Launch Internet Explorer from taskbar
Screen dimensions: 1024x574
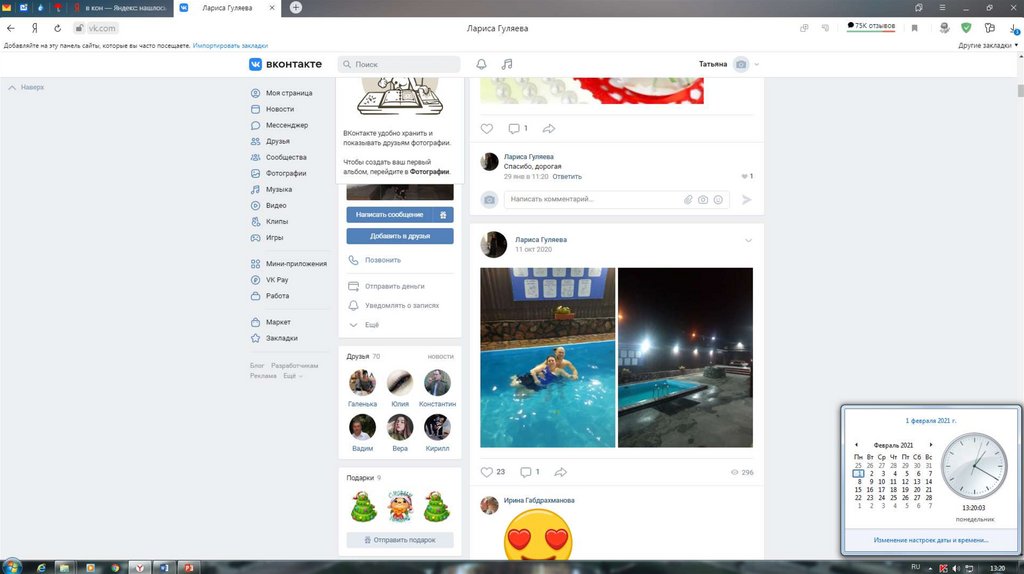click(41, 567)
